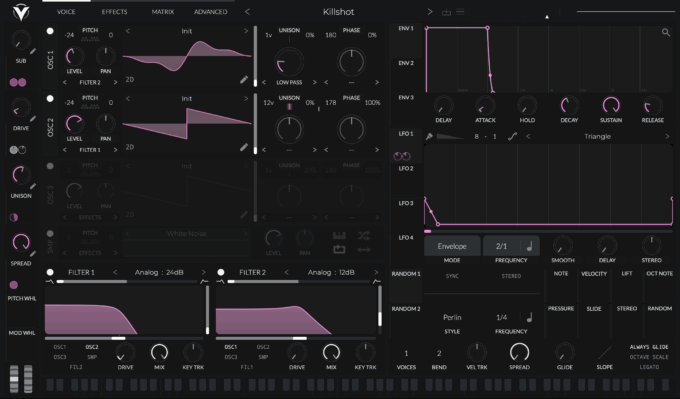This screenshot has height=399, width=680.
Task: Switch to the ADVANCED tab
Action: [210, 12]
